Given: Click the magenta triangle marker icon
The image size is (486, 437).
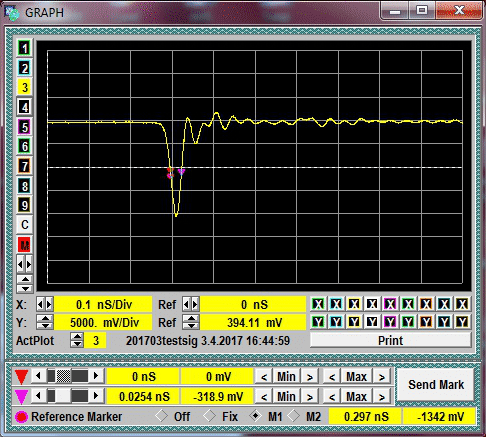Looking at the screenshot, I should coord(21,396).
